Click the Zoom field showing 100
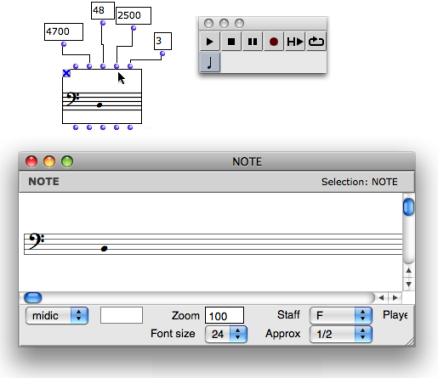Screen dimensions: 438x378 [224, 315]
